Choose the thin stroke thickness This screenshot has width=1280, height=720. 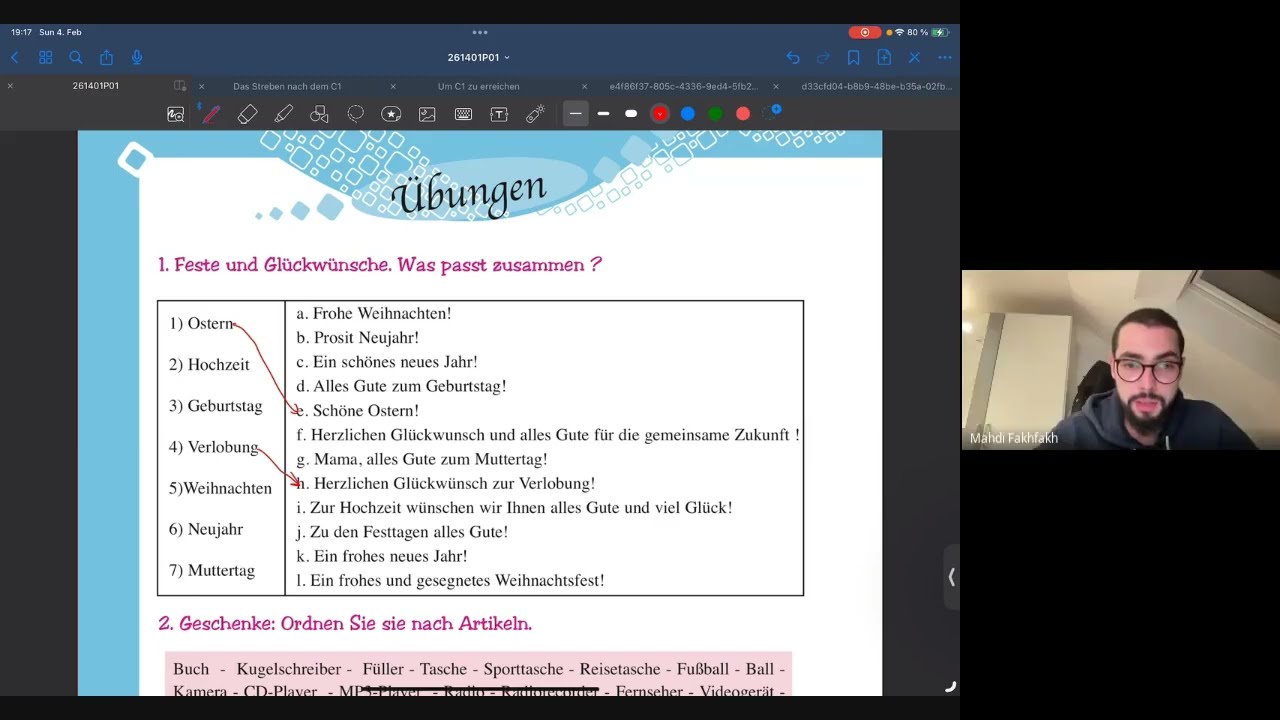click(576, 114)
